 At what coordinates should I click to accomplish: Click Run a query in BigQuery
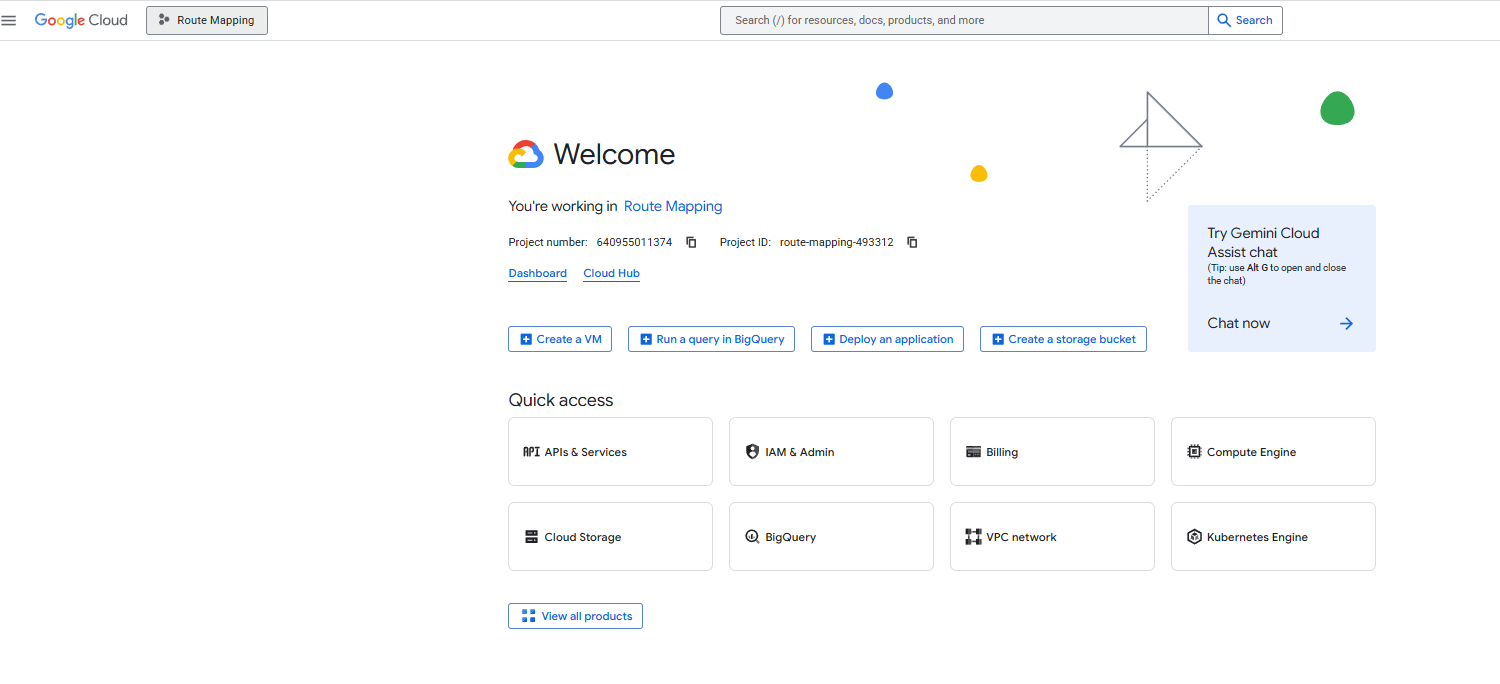point(712,339)
